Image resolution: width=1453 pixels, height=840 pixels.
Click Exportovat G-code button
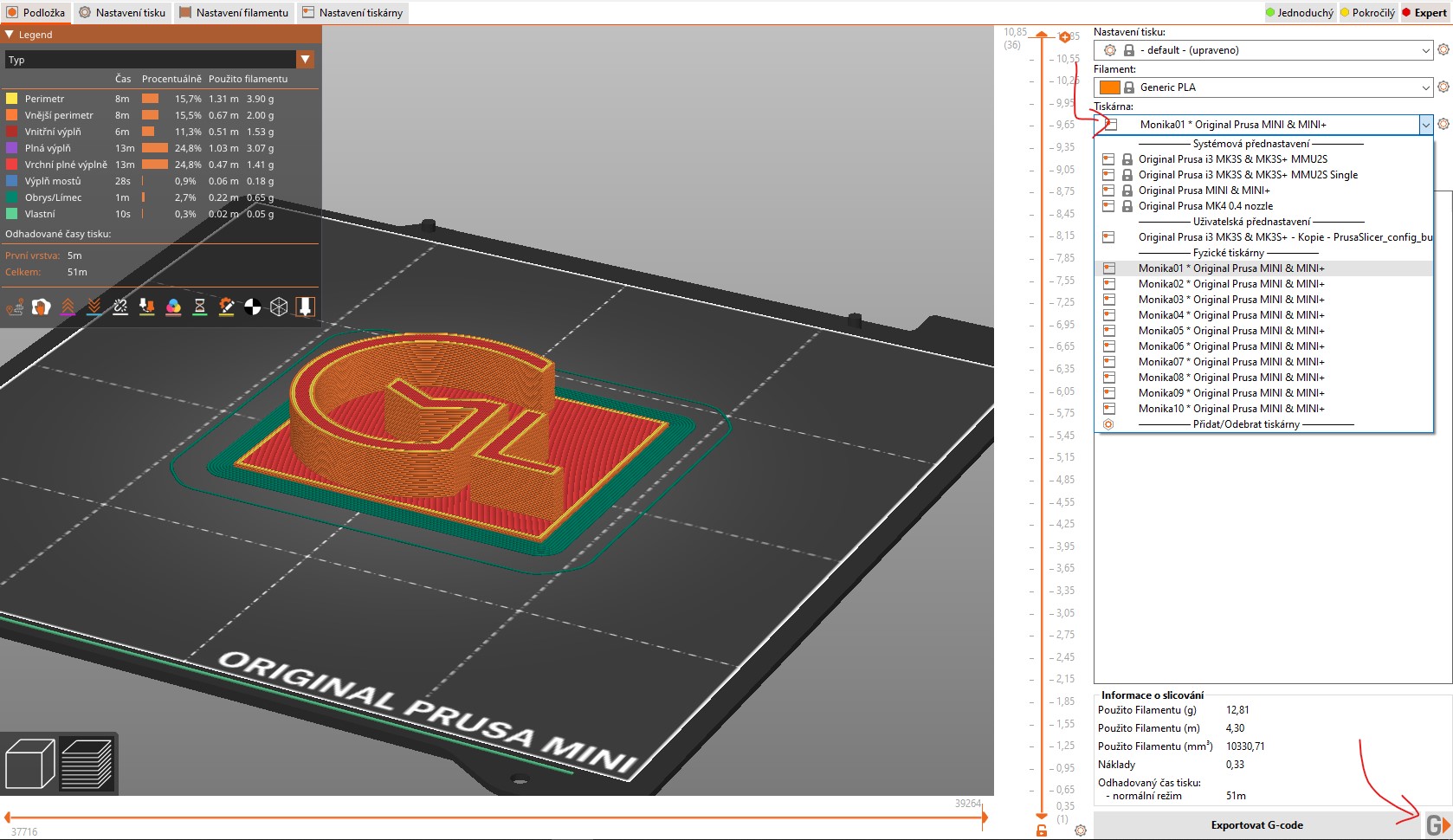pos(1256,825)
